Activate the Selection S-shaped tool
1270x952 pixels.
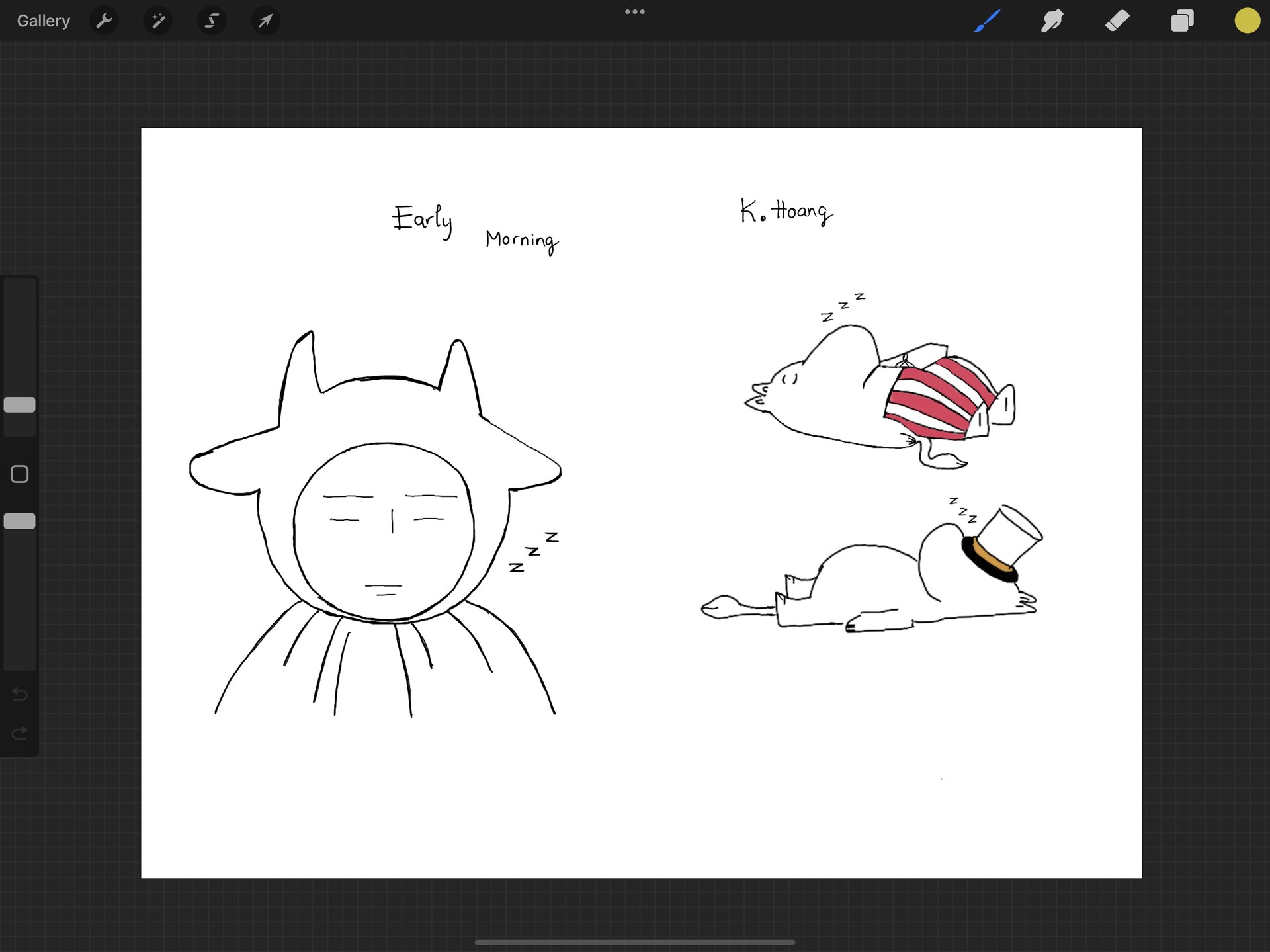click(212, 21)
